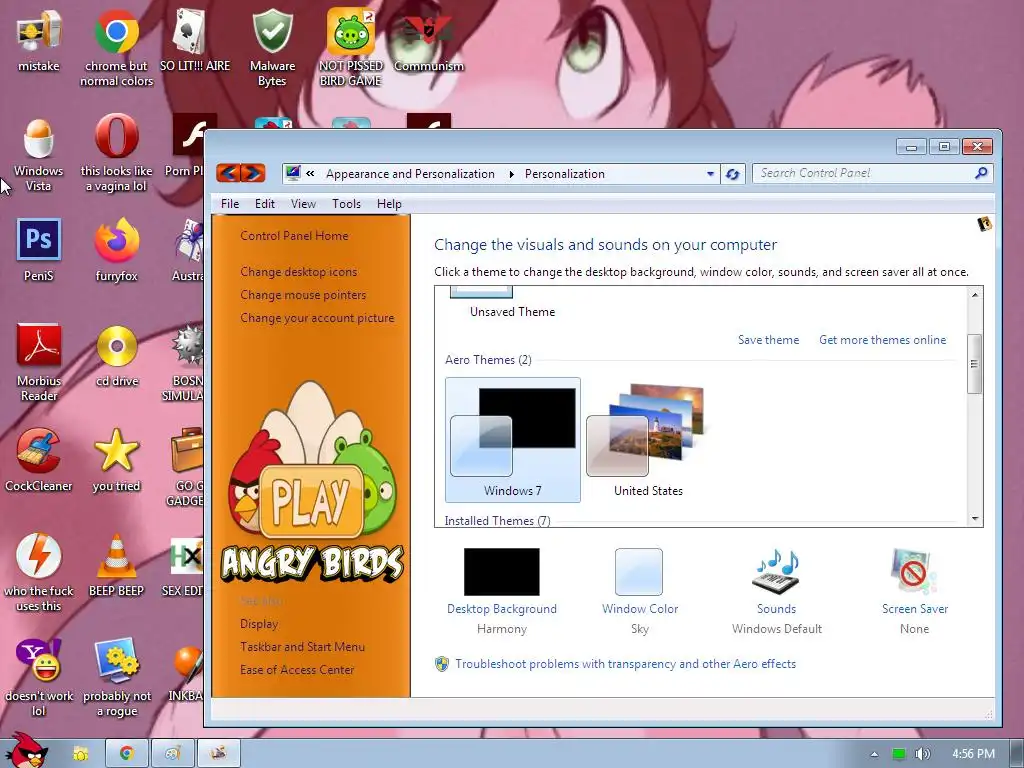
Task: Click the green tray status icon
Action: [x=899, y=754]
